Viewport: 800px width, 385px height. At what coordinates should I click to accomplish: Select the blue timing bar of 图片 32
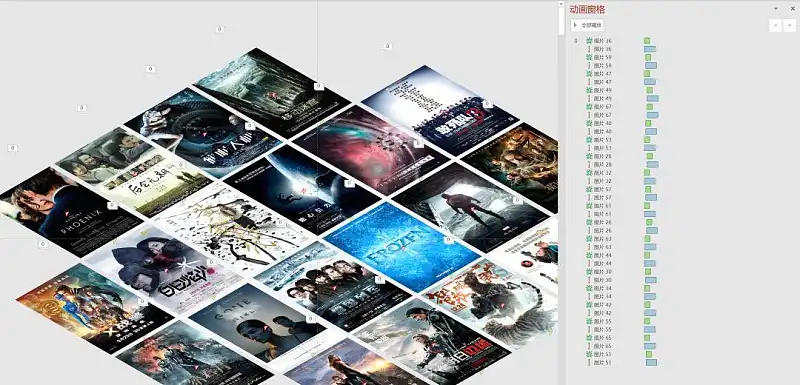(x=650, y=181)
